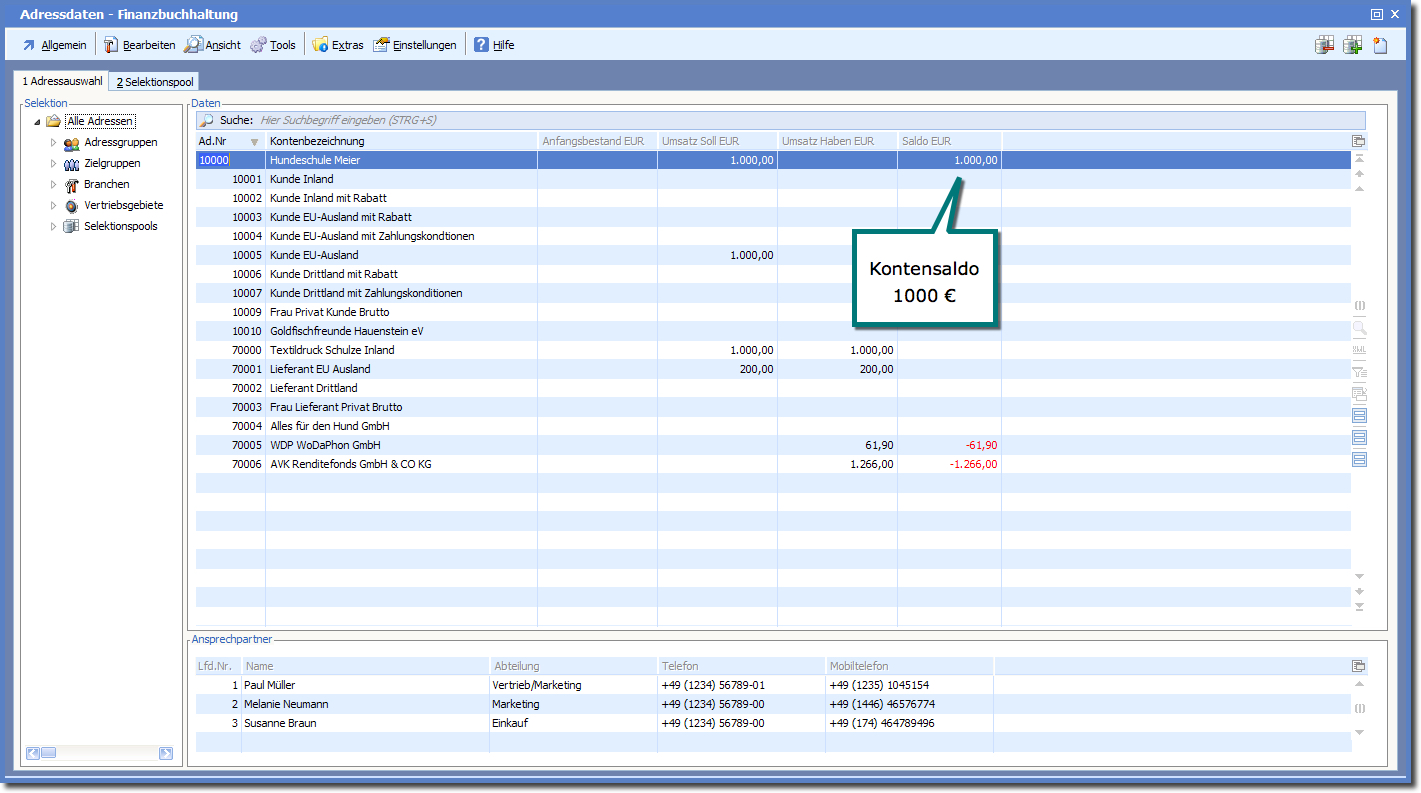Click the magnifier icon in the table's right sidebar
The image size is (1421, 793).
point(1359,328)
